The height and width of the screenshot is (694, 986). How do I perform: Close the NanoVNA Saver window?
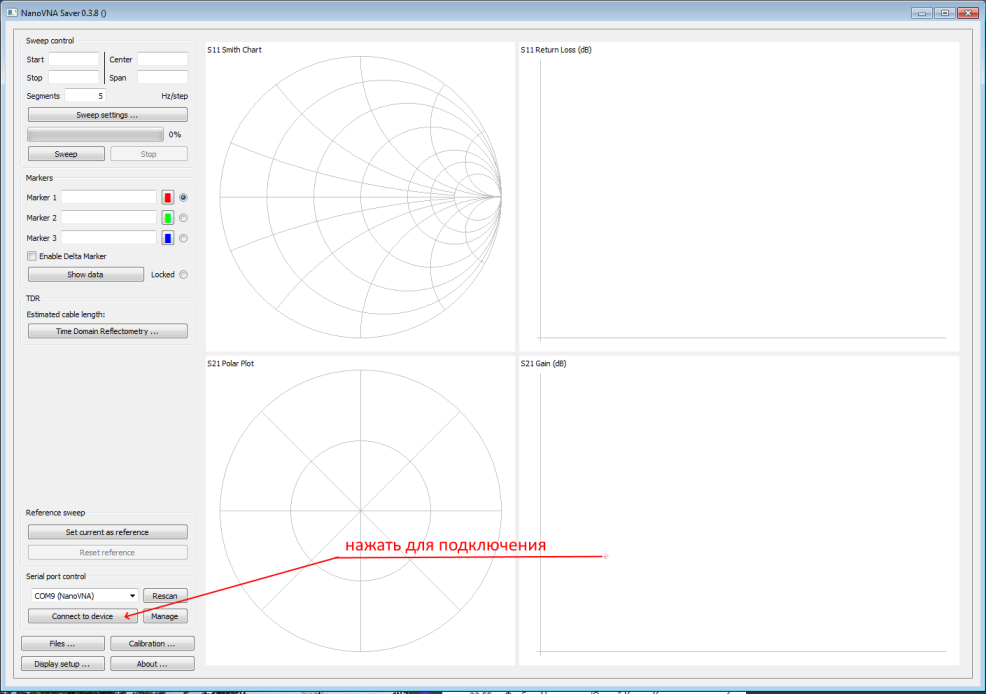tap(968, 13)
